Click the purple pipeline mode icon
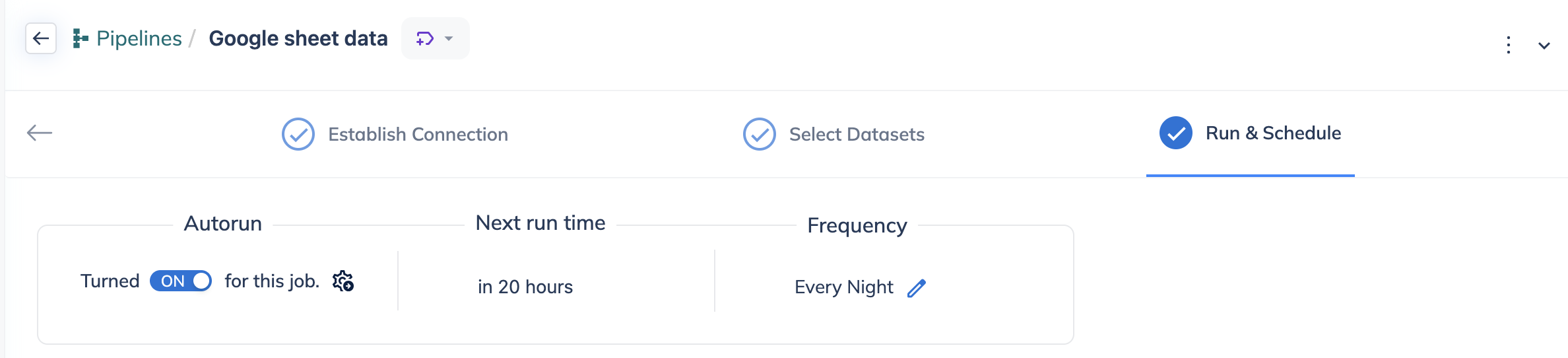Image resolution: width=1568 pixels, height=358 pixels. tap(424, 39)
